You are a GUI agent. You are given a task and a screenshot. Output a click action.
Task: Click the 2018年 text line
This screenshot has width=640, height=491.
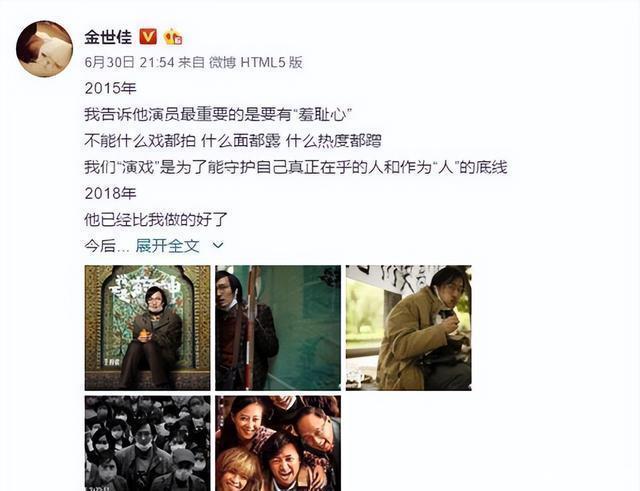point(110,193)
